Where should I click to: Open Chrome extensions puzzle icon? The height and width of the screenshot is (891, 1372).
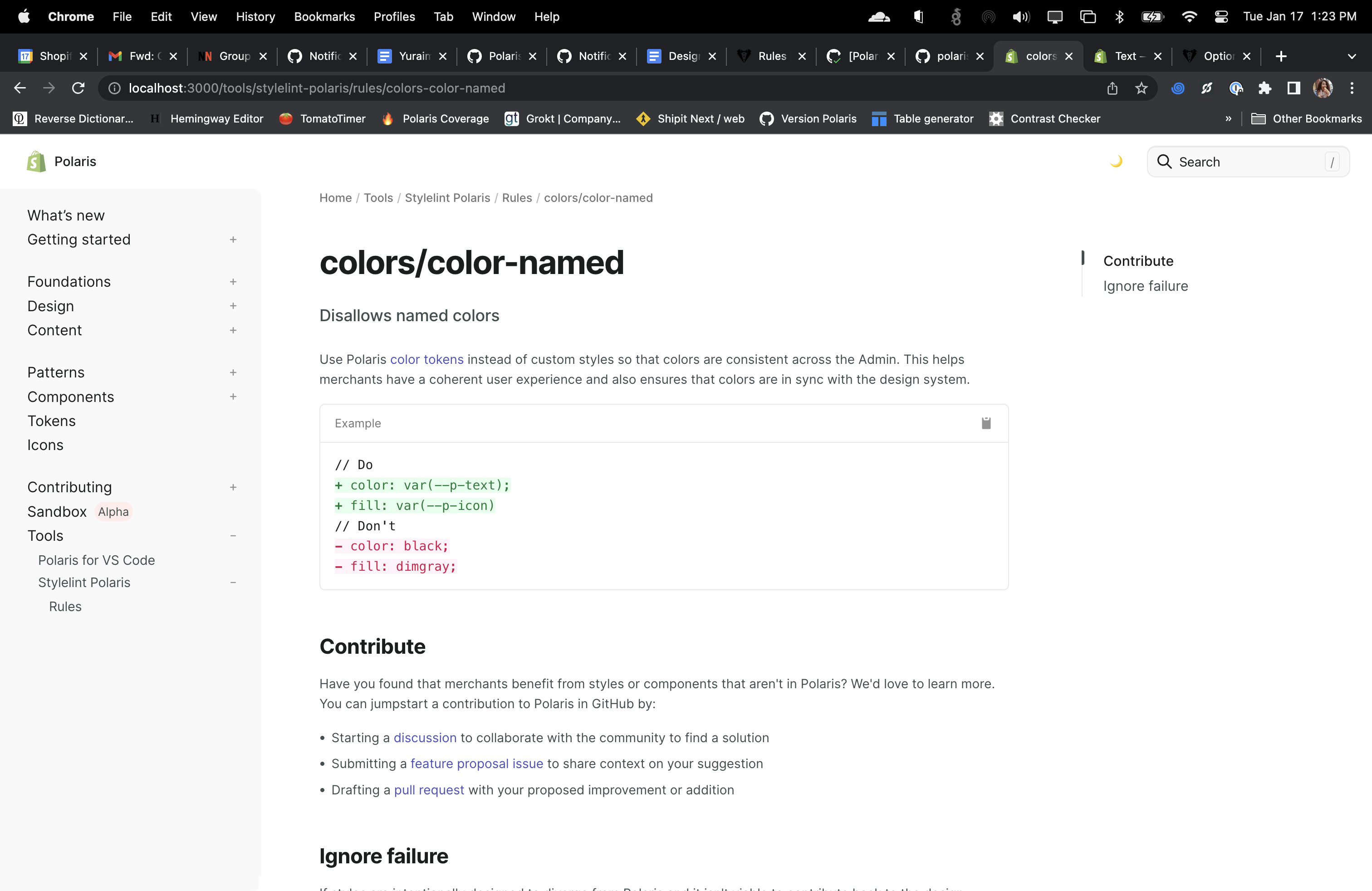click(1265, 88)
